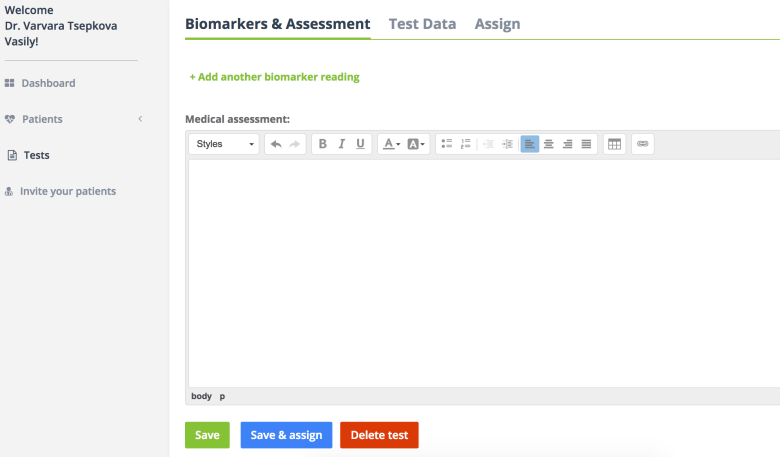Click Add another biomarker reading link
780x457 pixels.
coord(274,77)
